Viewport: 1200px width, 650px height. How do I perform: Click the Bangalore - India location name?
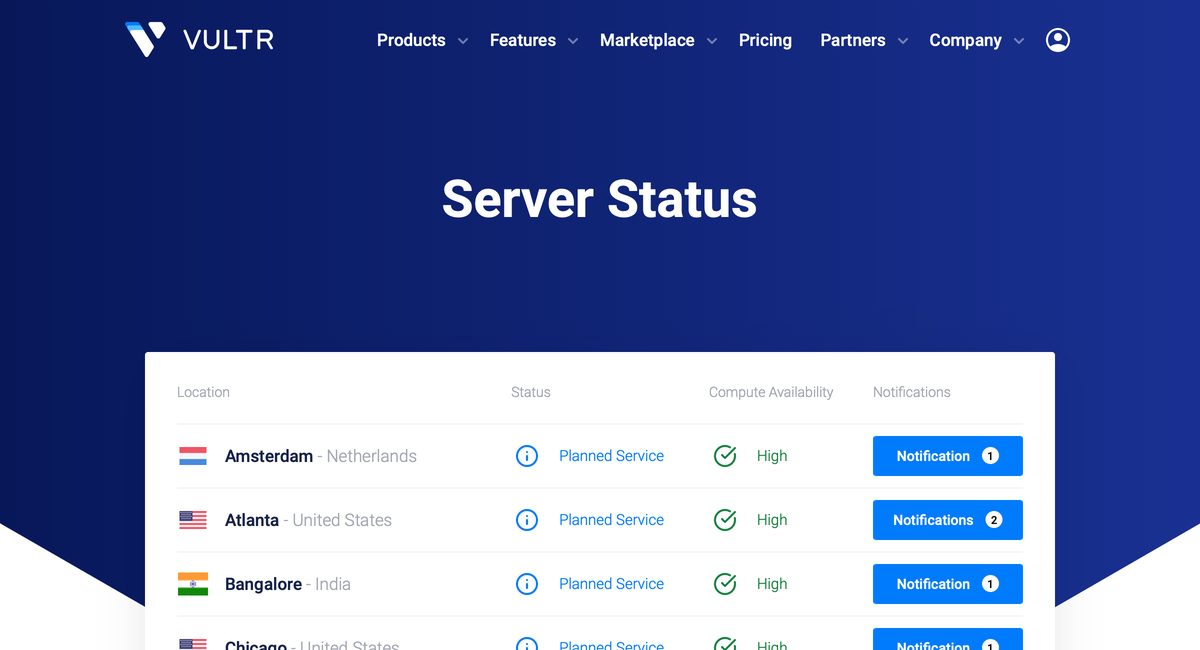tap(288, 584)
